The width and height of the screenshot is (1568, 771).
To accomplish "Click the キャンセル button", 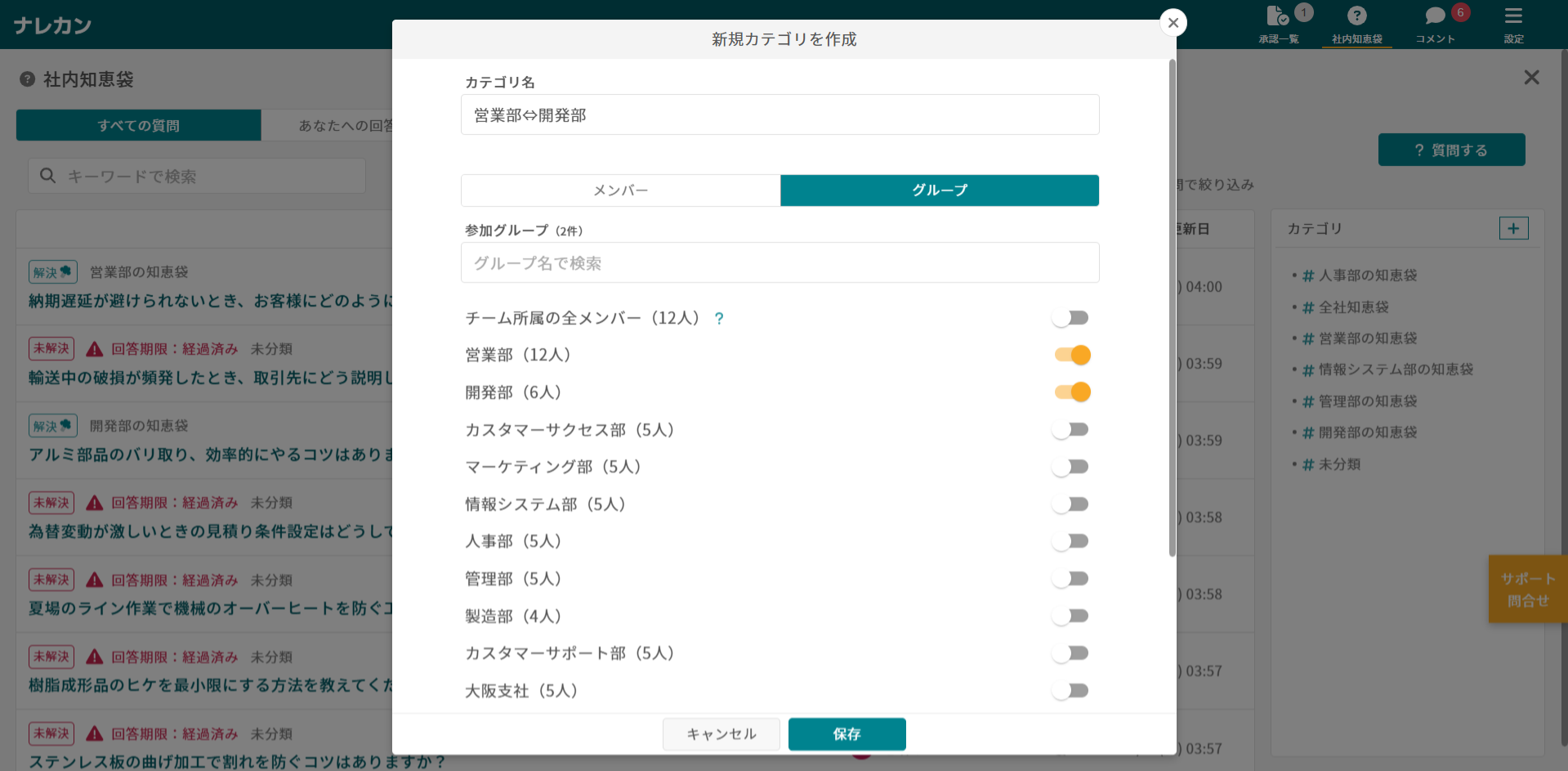I will point(721,733).
